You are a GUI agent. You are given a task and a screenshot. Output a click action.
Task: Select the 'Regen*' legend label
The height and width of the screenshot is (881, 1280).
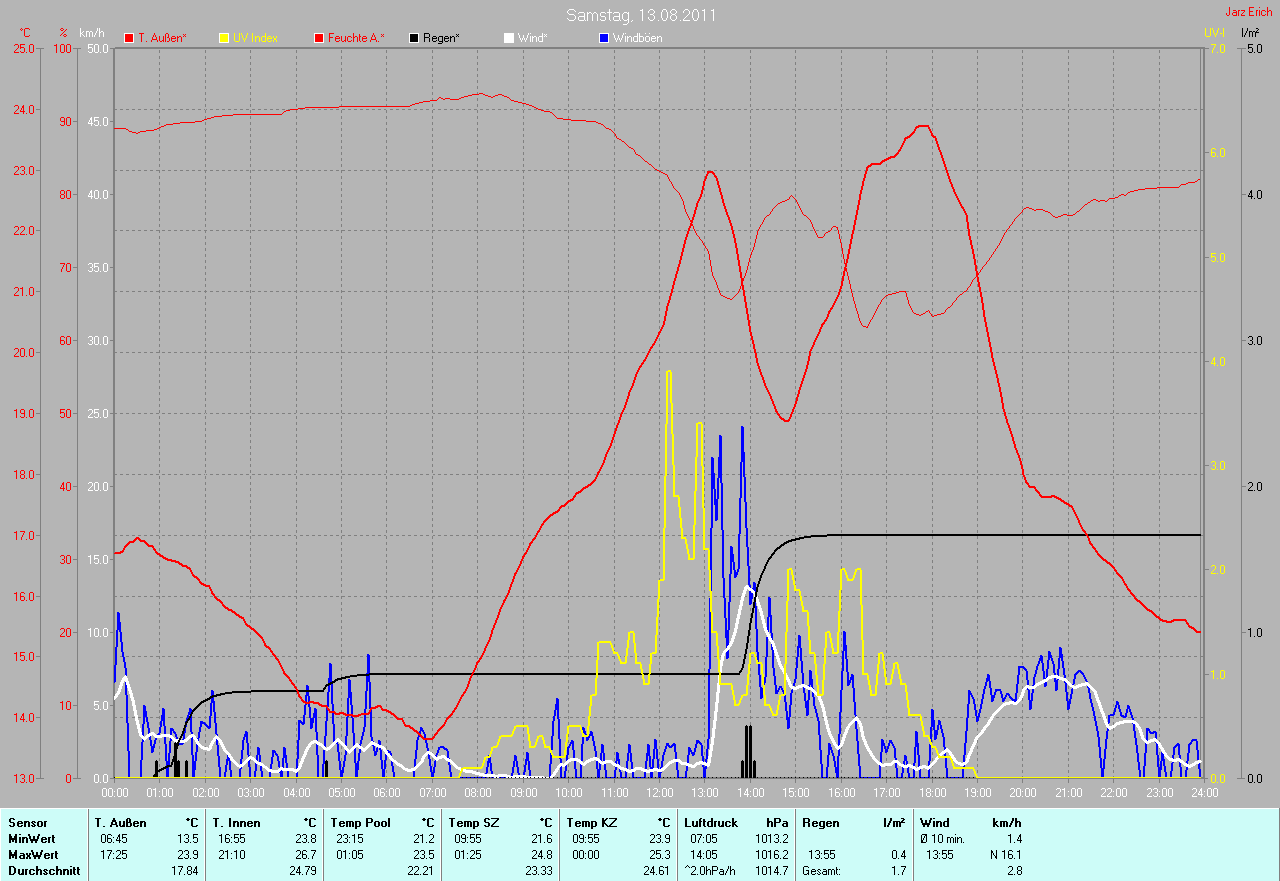point(442,38)
